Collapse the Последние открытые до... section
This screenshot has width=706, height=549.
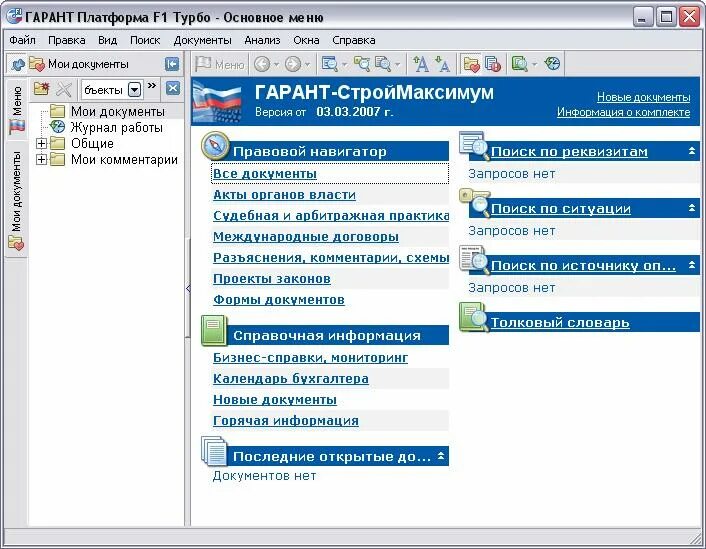tap(441, 456)
